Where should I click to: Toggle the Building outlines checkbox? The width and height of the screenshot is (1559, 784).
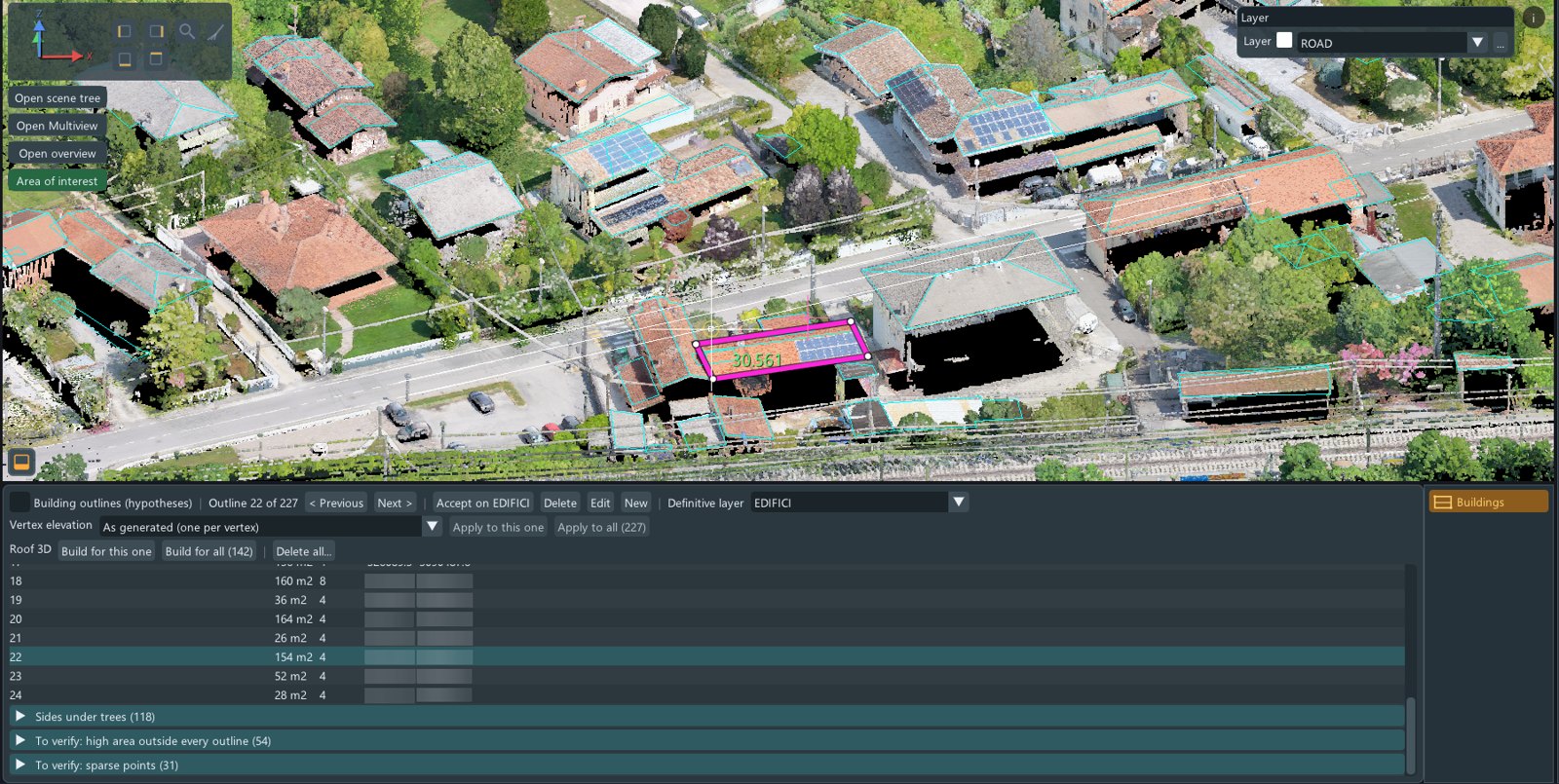pos(19,503)
